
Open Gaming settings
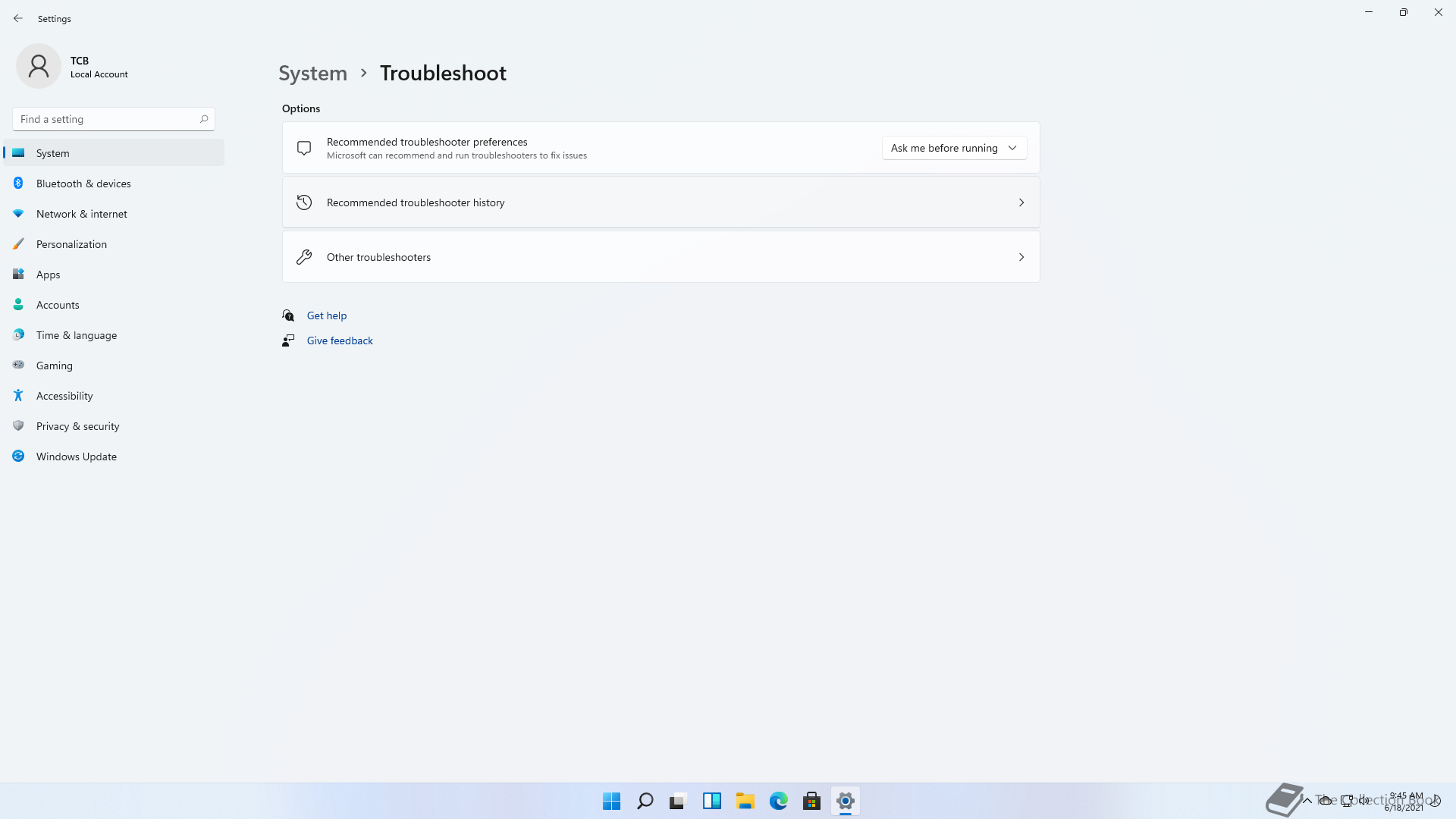(x=114, y=366)
